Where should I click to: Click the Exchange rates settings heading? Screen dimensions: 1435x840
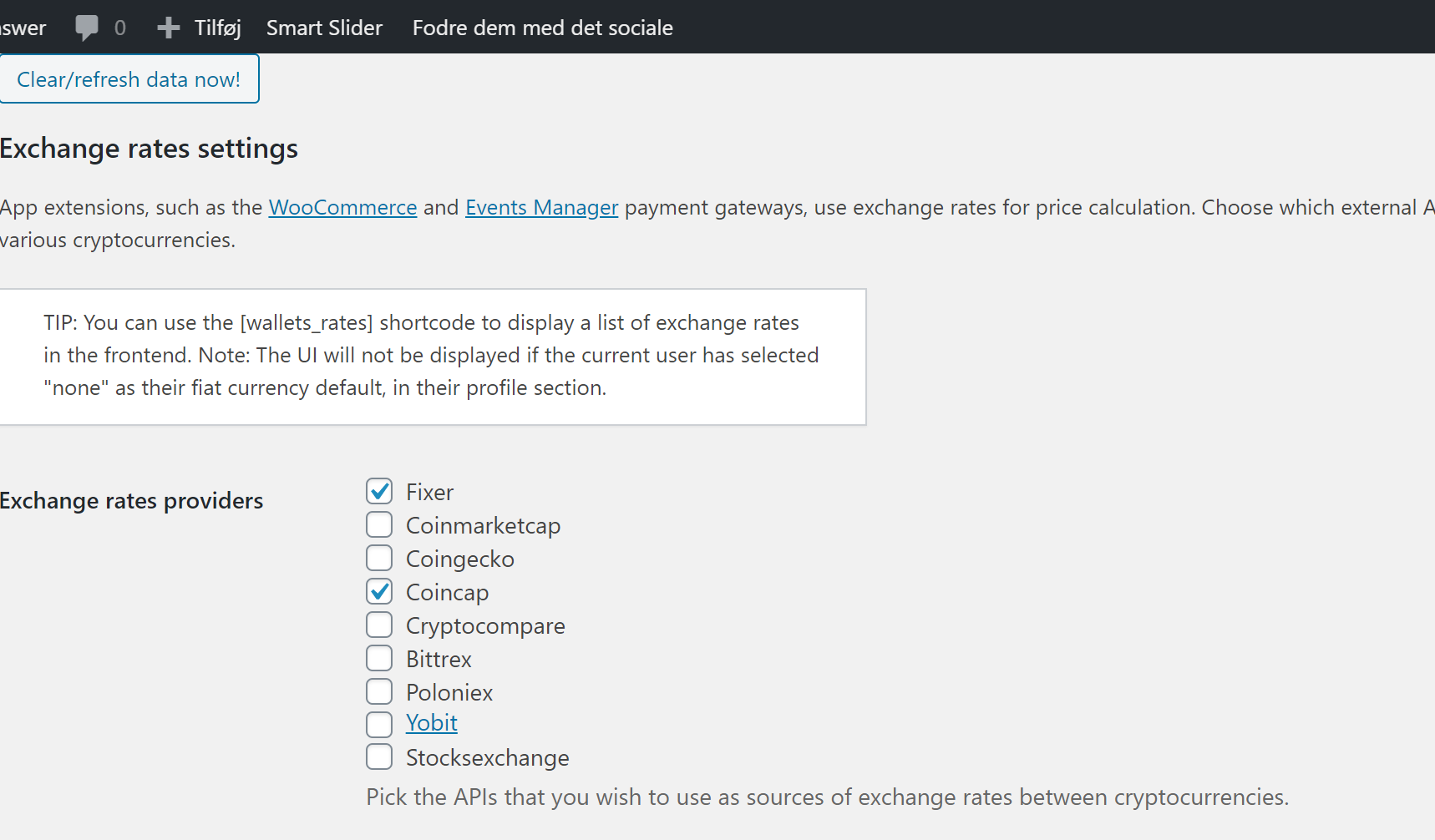[149, 149]
